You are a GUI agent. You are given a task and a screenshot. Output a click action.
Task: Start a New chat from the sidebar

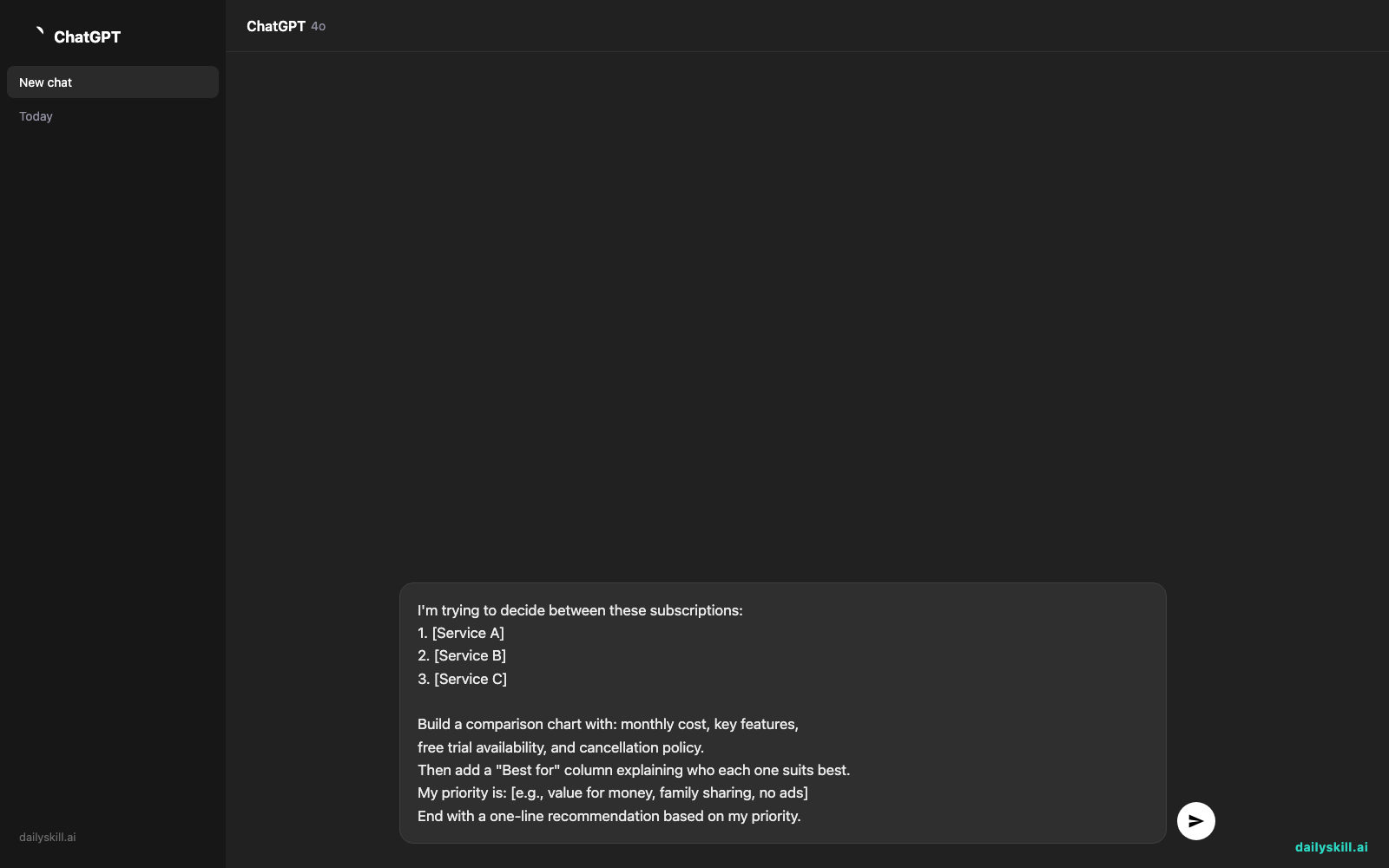pos(113,82)
